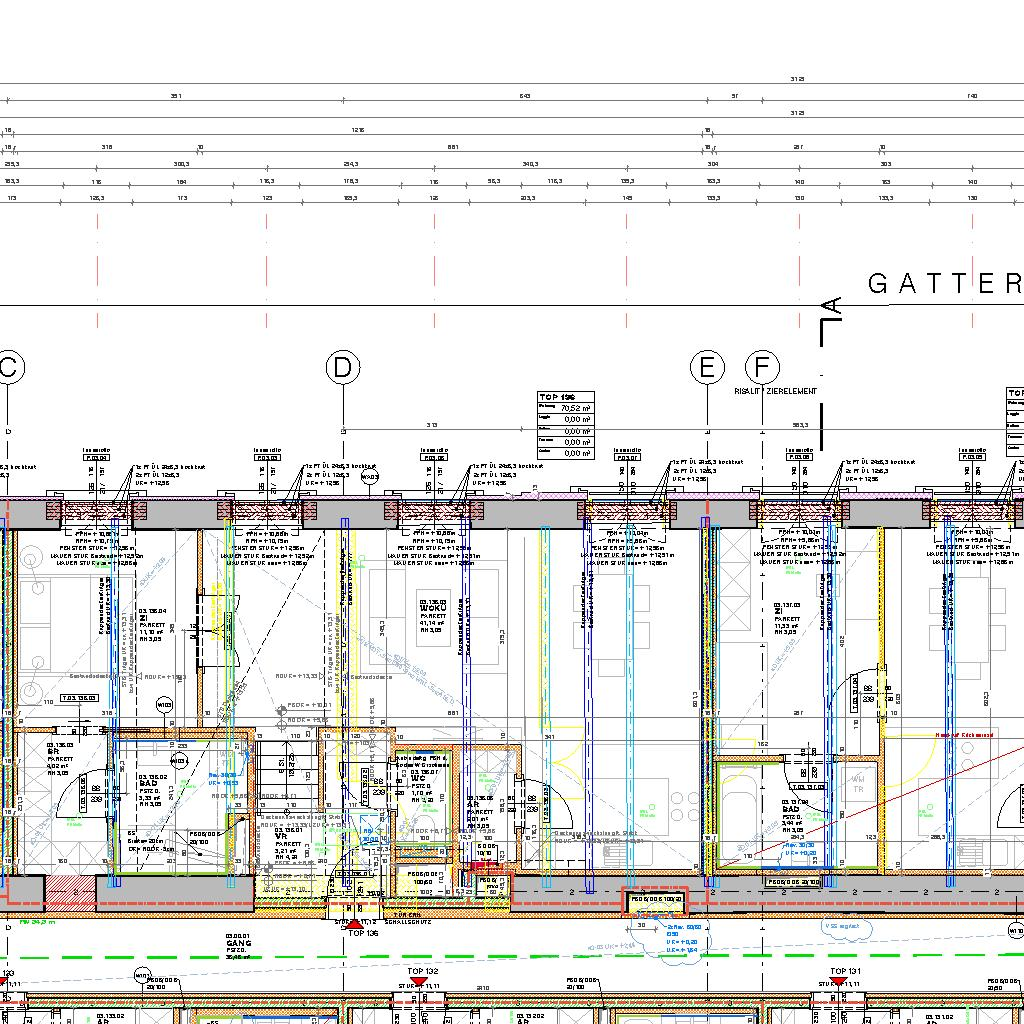Image resolution: width=1024 pixels, height=1024 pixels.
Task: Click the red TOP 136 entrance triangle
Action: (x=354, y=923)
